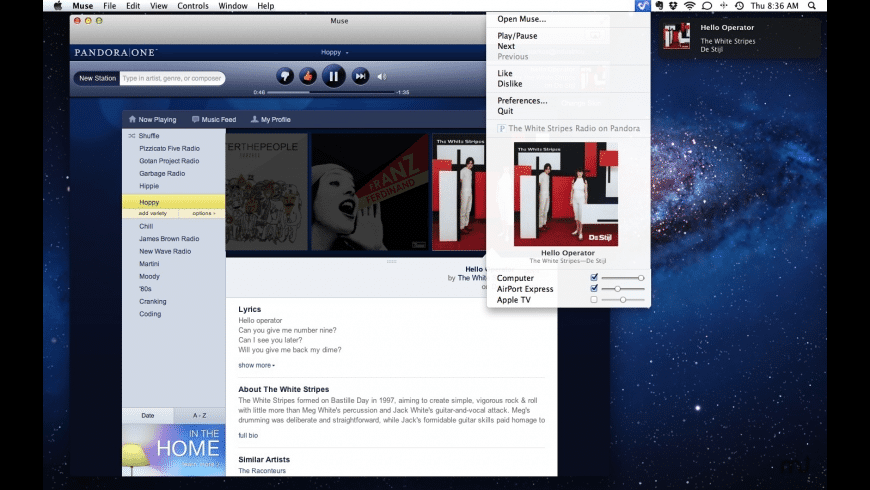The image size is (870, 490).
Task: Click the thumbs down button in Pandora player
Action: (x=285, y=76)
